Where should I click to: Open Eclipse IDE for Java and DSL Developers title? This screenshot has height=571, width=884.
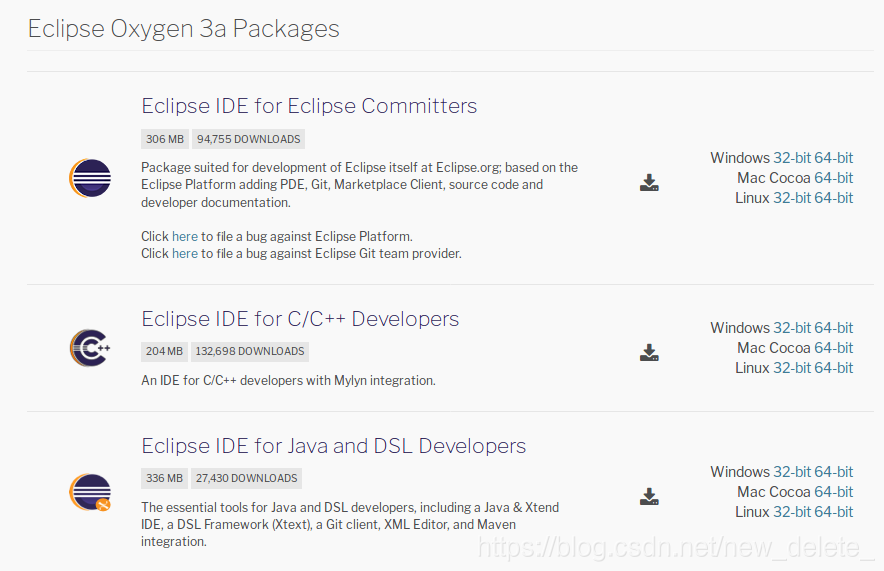(333, 446)
